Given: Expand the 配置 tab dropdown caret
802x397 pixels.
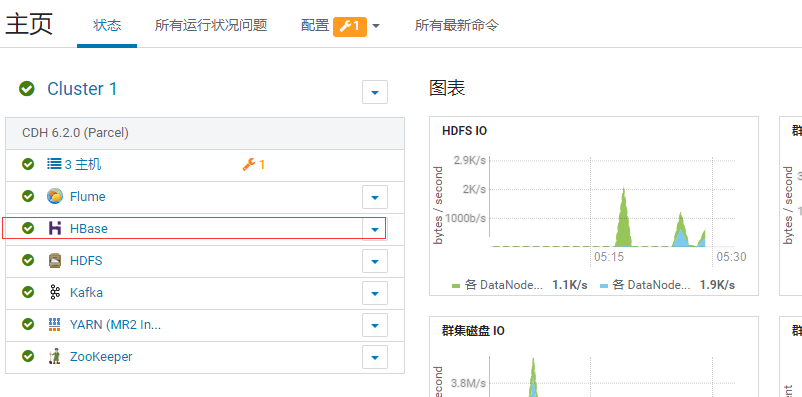Looking at the screenshot, I should coord(376,26).
